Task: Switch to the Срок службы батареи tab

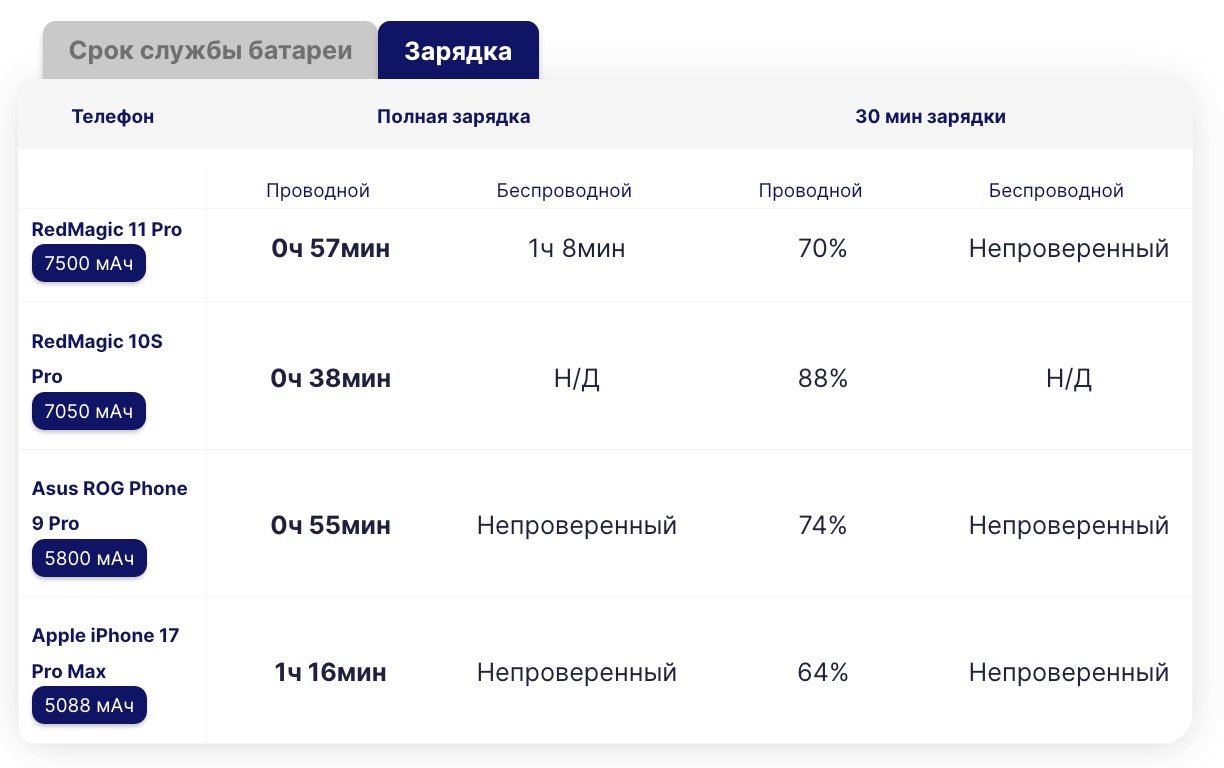Action: coord(210,51)
